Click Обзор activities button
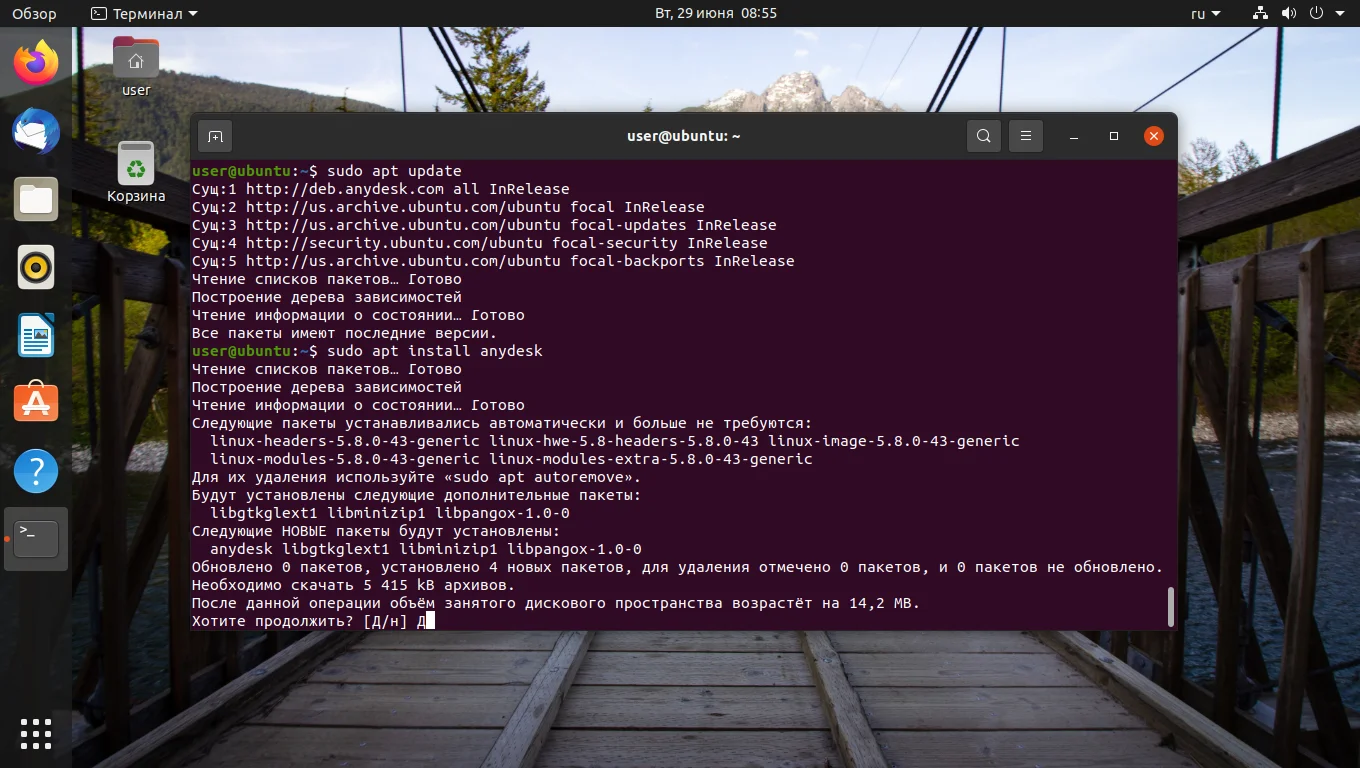The height and width of the screenshot is (768, 1360). click(x=34, y=14)
